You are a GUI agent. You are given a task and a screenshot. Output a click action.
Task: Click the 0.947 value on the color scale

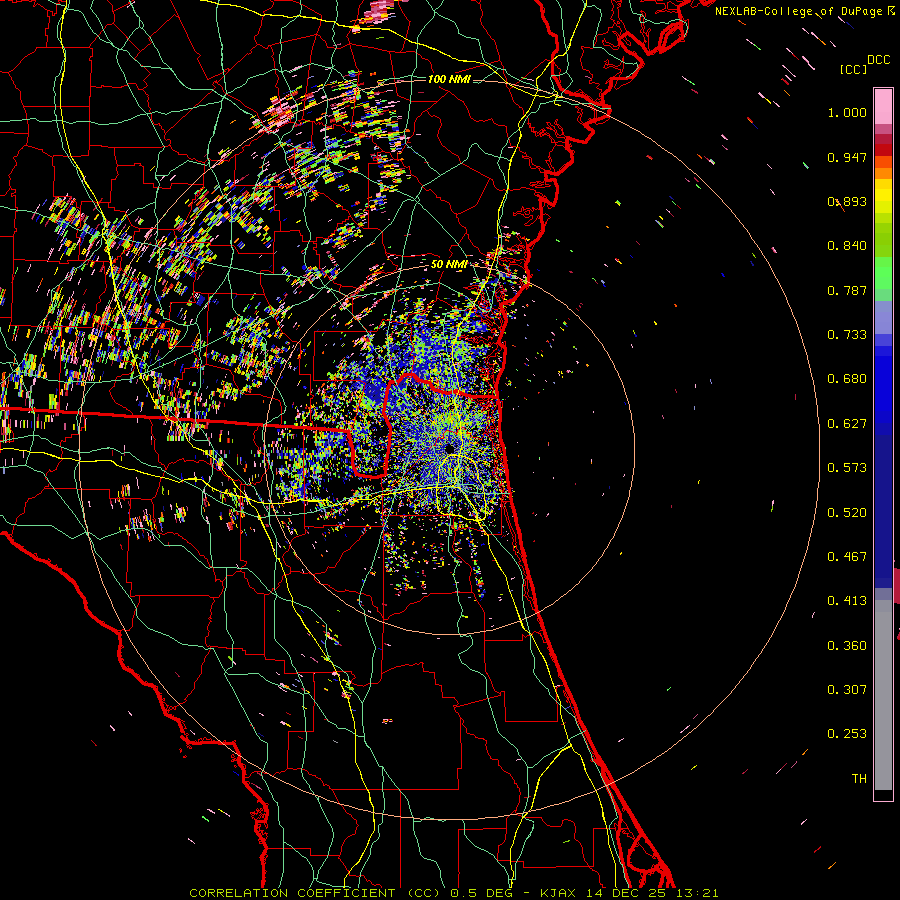pyautogui.click(x=847, y=157)
